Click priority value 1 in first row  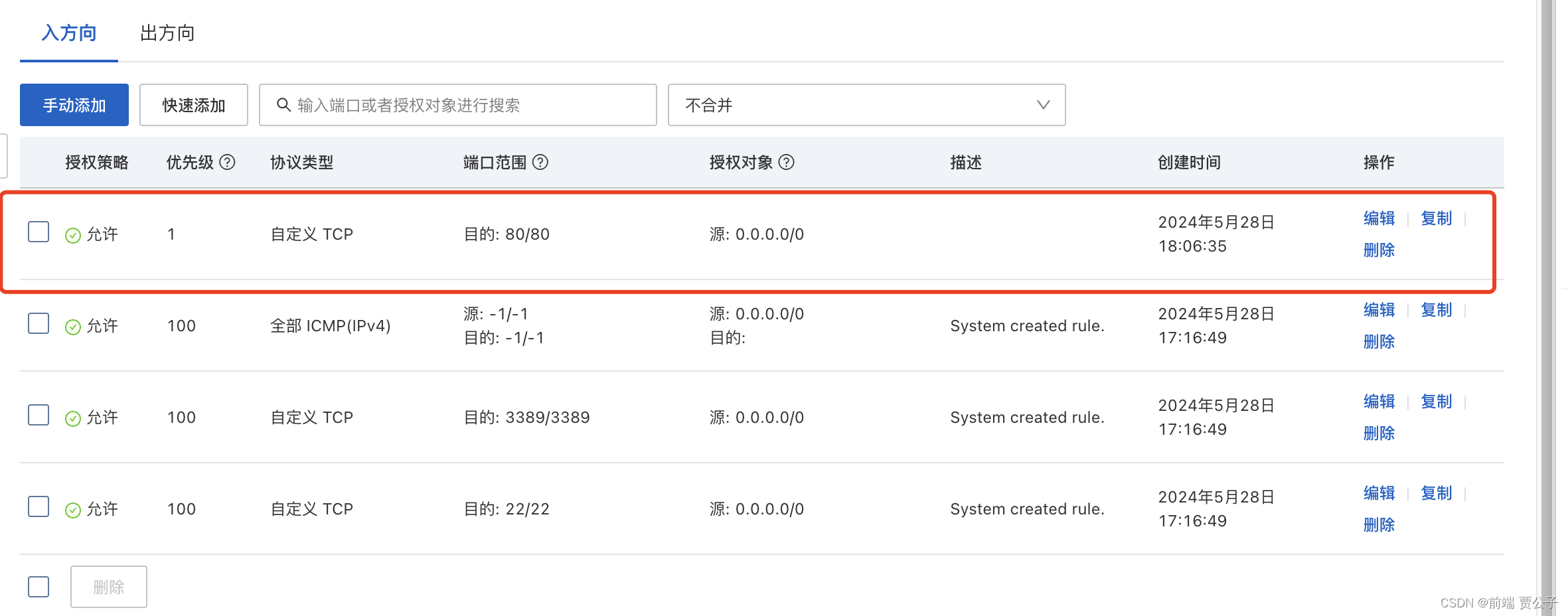(171, 234)
